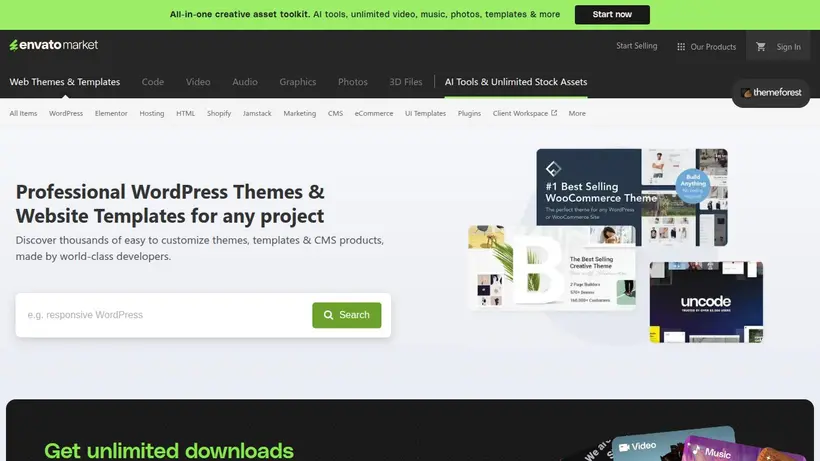Click the green Search button

347,315
